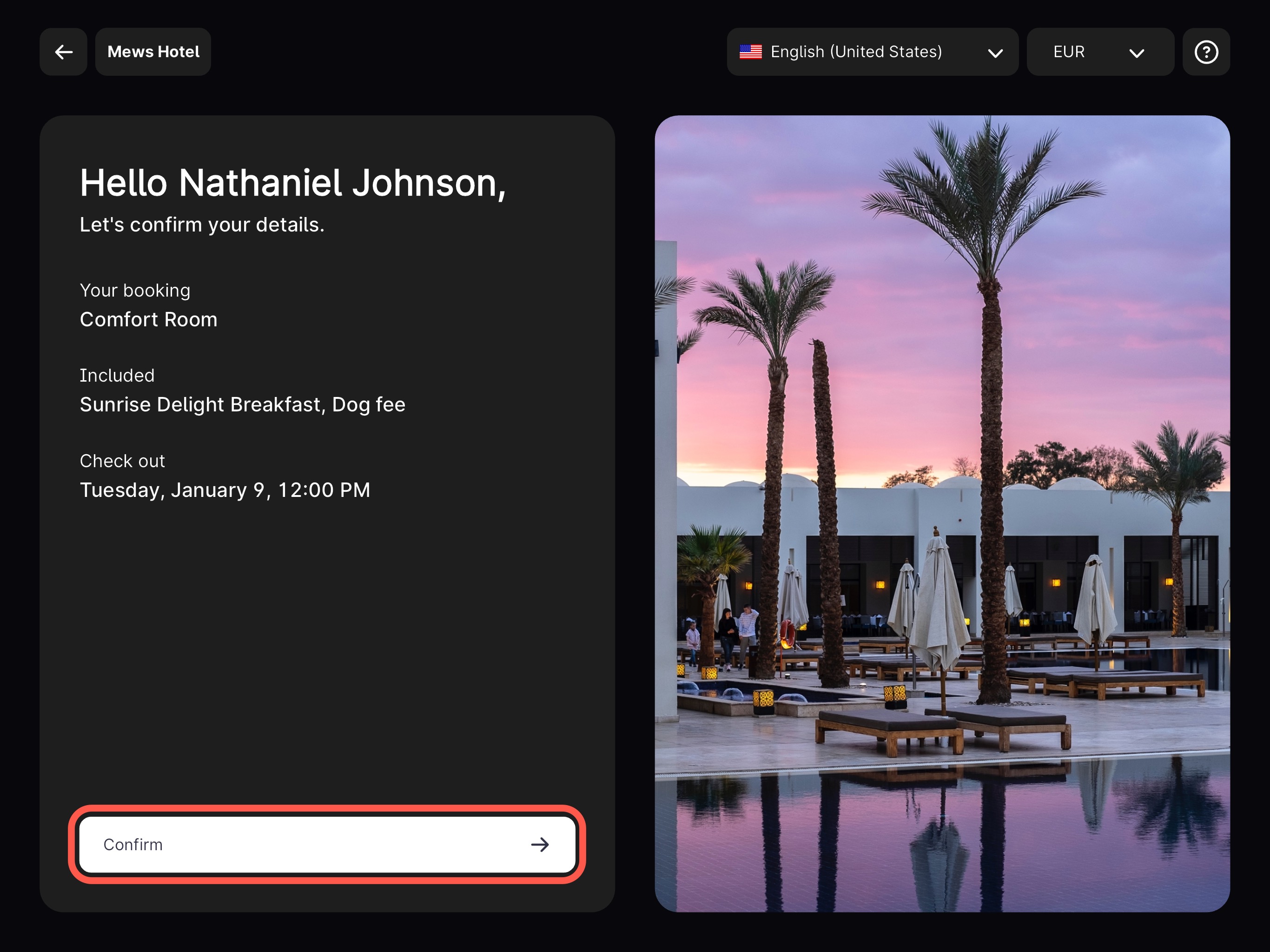The height and width of the screenshot is (952, 1270).
Task: Click the Hello Nathaniel Johnson heading
Action: pos(293,183)
